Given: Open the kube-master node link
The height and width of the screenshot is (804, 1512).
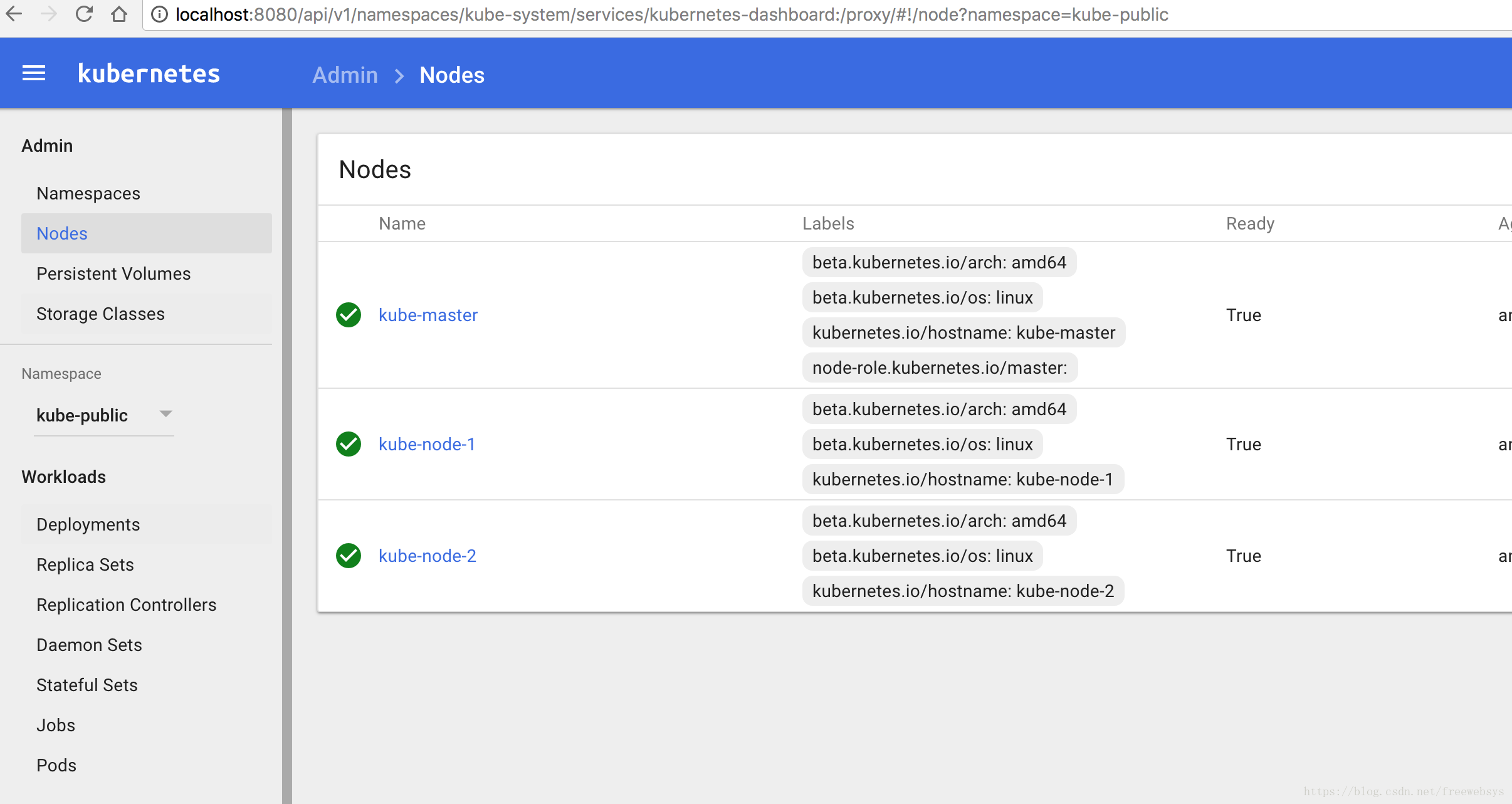Looking at the screenshot, I should tap(428, 315).
